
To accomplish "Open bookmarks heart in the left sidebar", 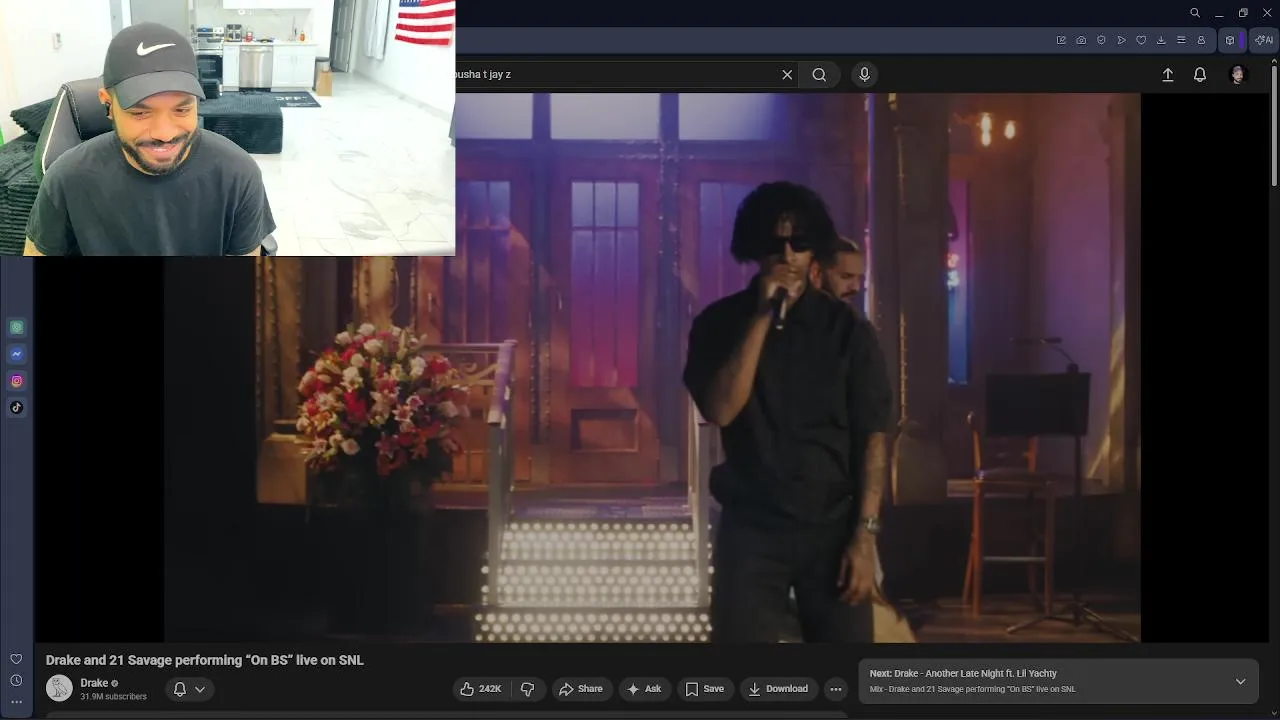I will (x=16, y=659).
